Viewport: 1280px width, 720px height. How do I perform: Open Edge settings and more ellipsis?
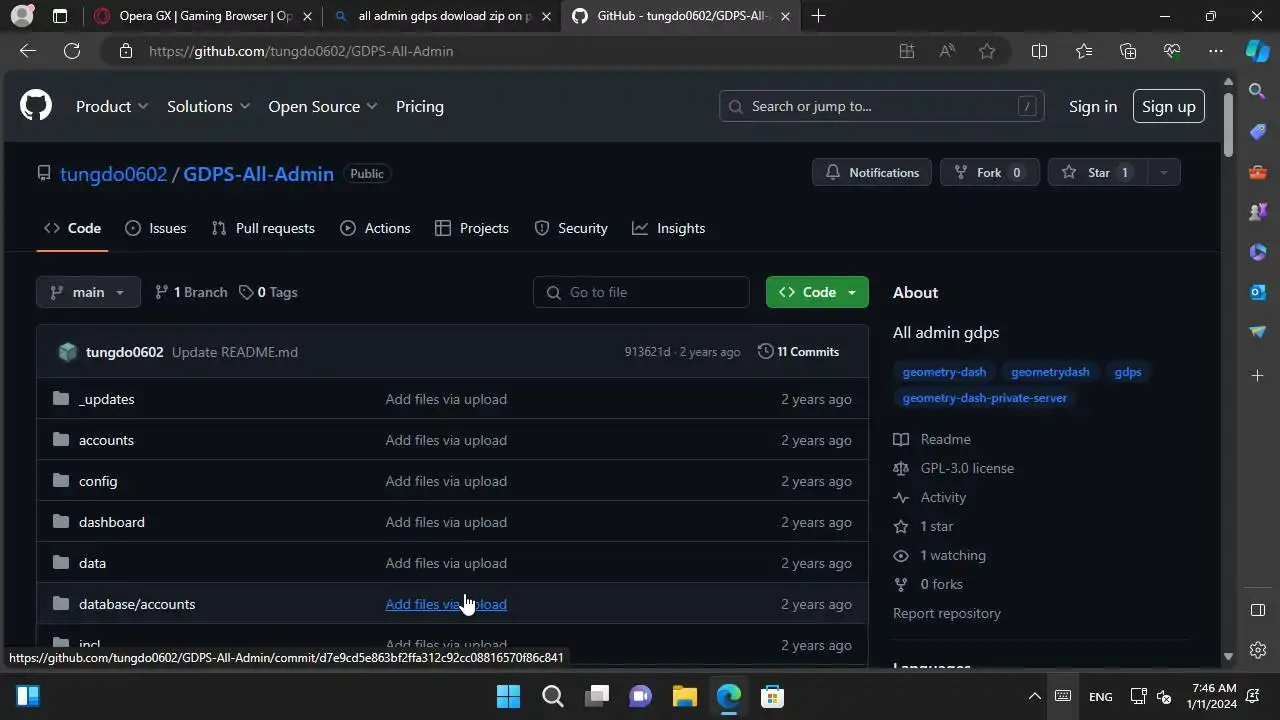point(1216,51)
